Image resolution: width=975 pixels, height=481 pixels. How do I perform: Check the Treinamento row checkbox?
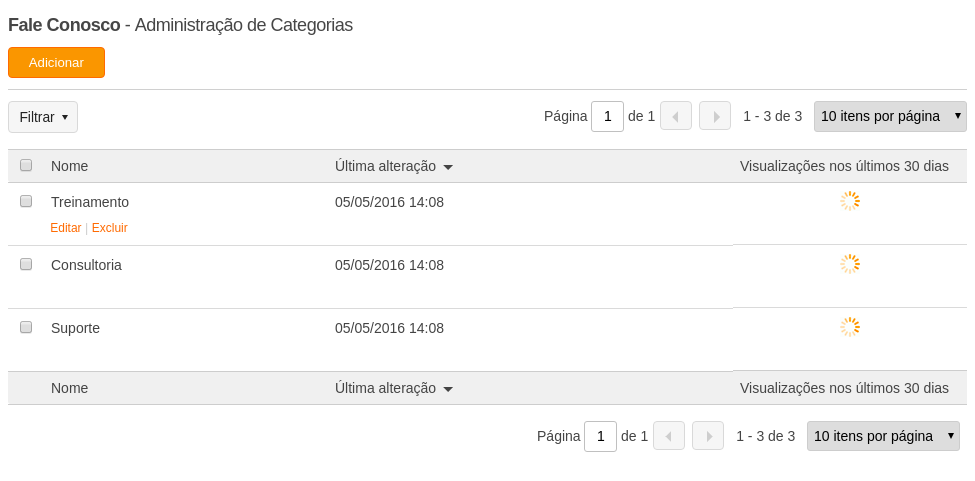[26, 201]
